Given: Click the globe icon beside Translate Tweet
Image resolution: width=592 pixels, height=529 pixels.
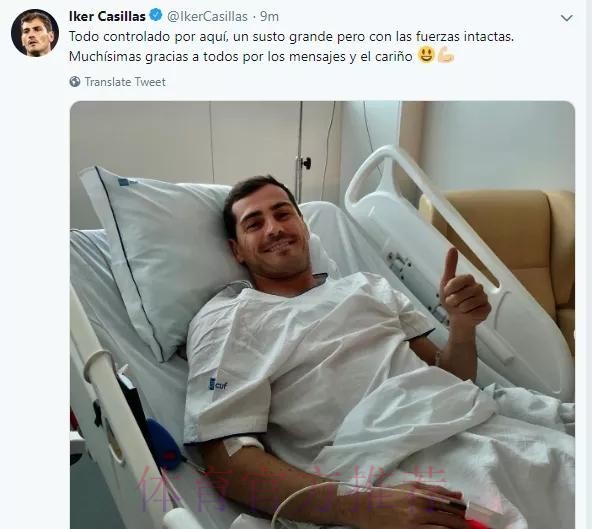Looking at the screenshot, I should click(x=75, y=82).
